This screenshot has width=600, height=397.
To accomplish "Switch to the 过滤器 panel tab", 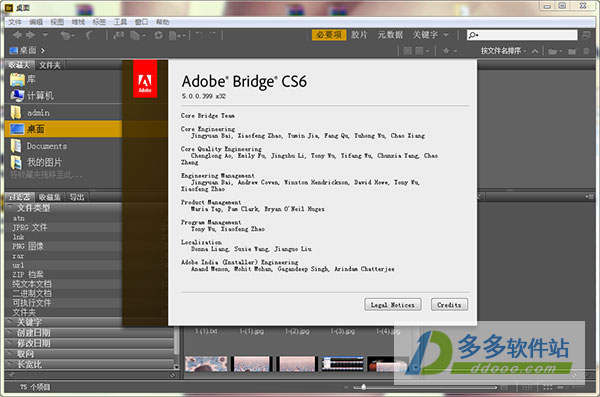I will tap(20, 197).
